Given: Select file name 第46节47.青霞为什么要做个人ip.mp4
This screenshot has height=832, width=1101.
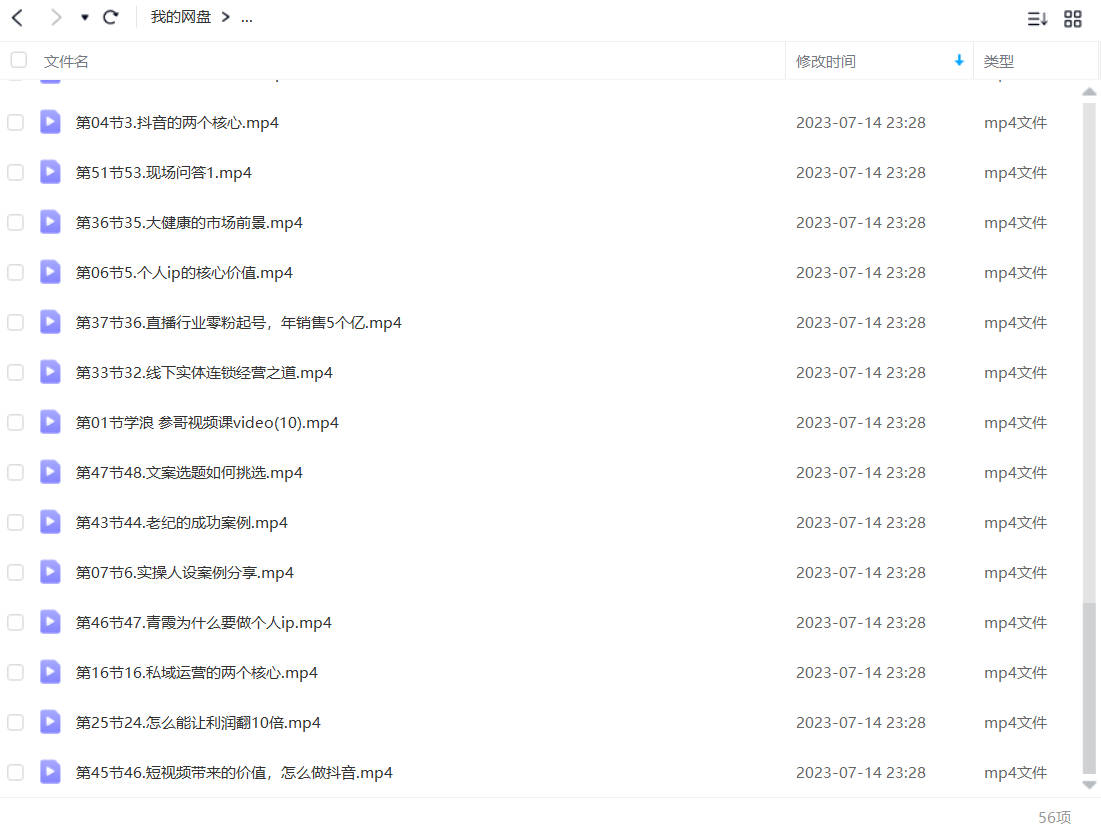Looking at the screenshot, I should click(204, 623).
